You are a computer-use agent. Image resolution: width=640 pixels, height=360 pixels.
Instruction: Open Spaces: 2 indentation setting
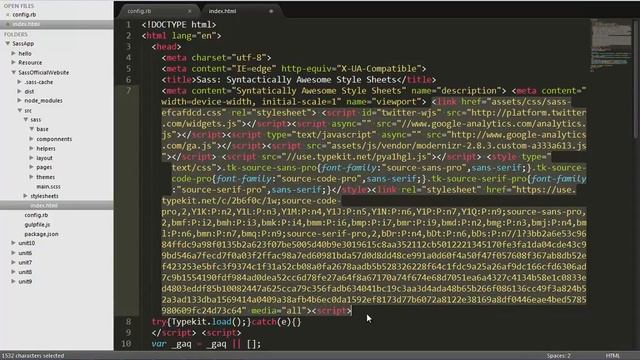[x=559, y=356]
